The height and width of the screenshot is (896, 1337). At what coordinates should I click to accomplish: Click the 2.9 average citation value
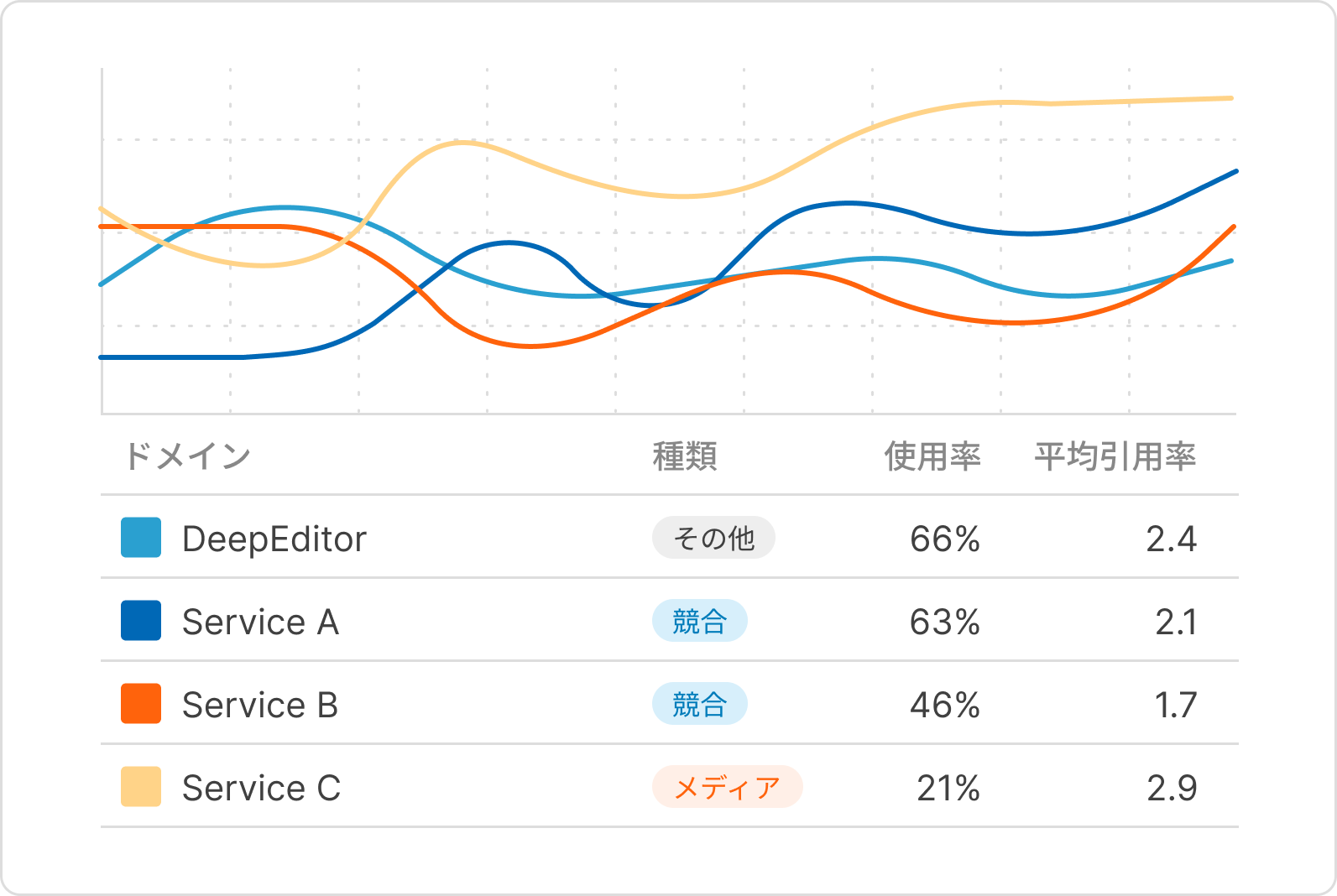click(1172, 788)
